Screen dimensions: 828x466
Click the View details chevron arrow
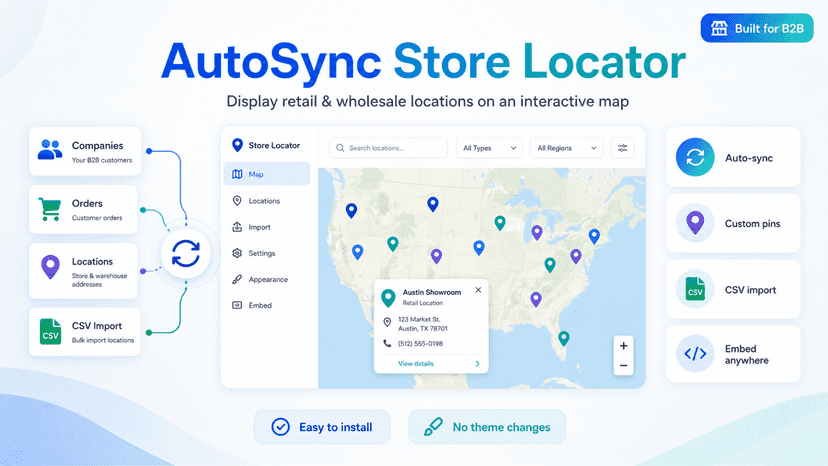point(477,364)
